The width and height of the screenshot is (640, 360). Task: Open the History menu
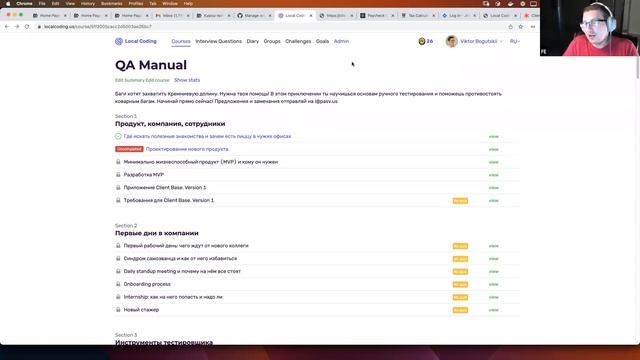[87, 4]
